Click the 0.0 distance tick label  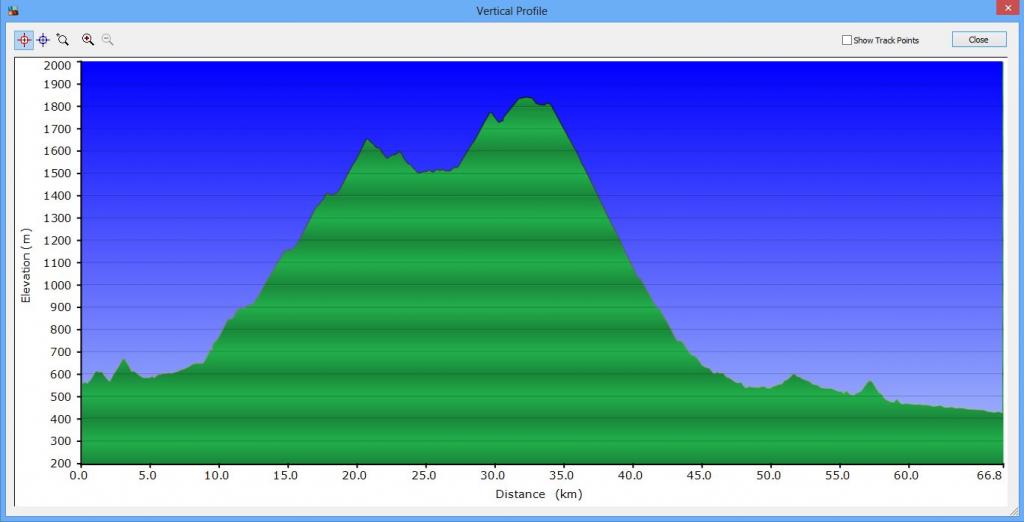tap(79, 476)
